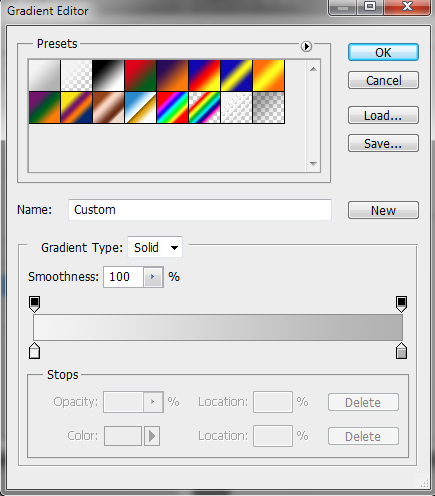
Task: Select the right gray color stop
Action: 401,351
